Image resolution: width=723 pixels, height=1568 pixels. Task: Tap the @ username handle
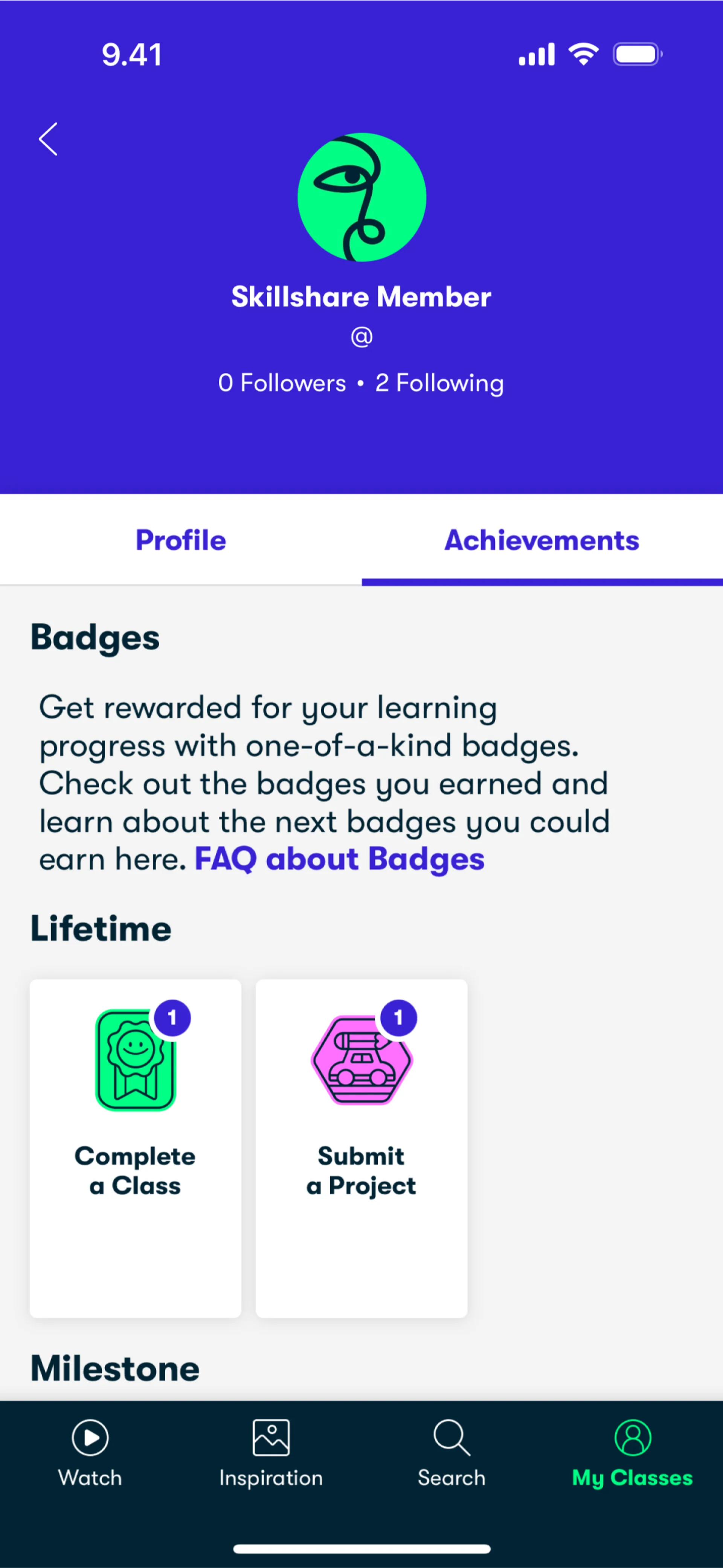361,337
